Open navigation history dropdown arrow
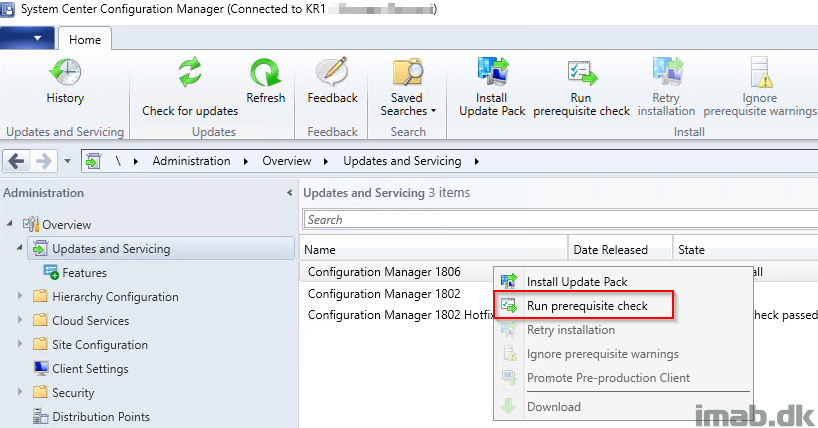This screenshot has width=818, height=428. pos(67,161)
